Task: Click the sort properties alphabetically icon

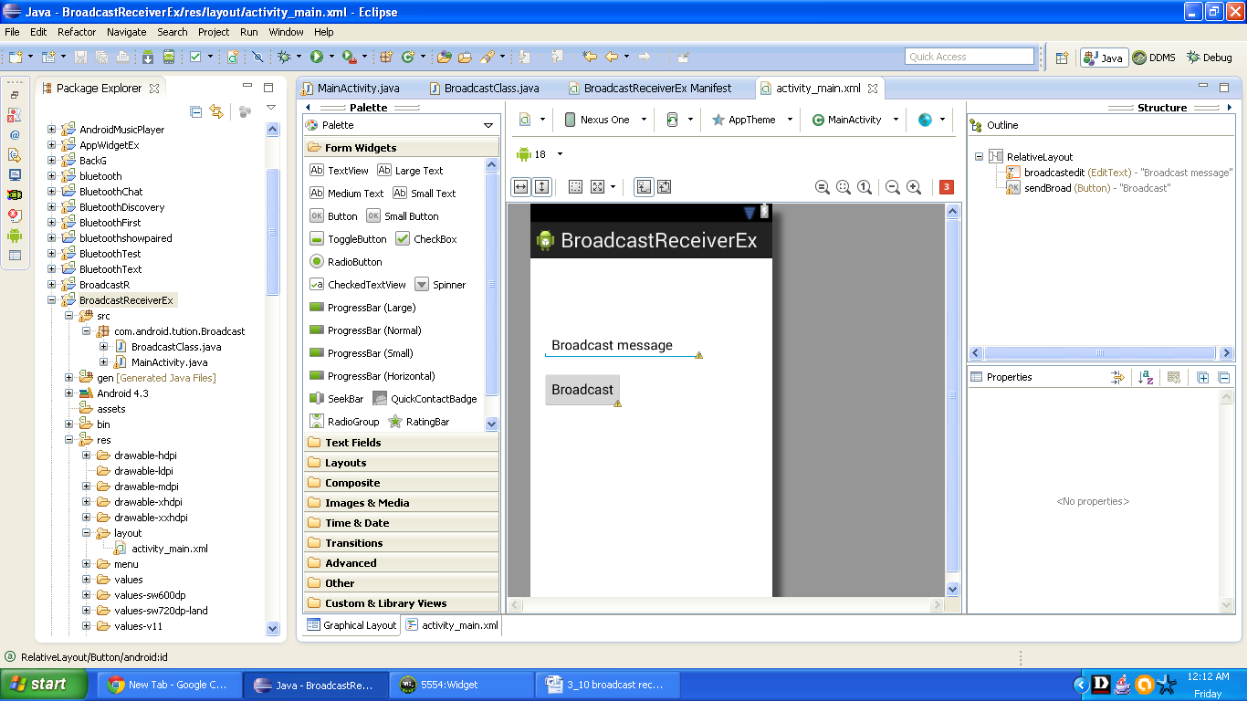Action: [x=1146, y=377]
